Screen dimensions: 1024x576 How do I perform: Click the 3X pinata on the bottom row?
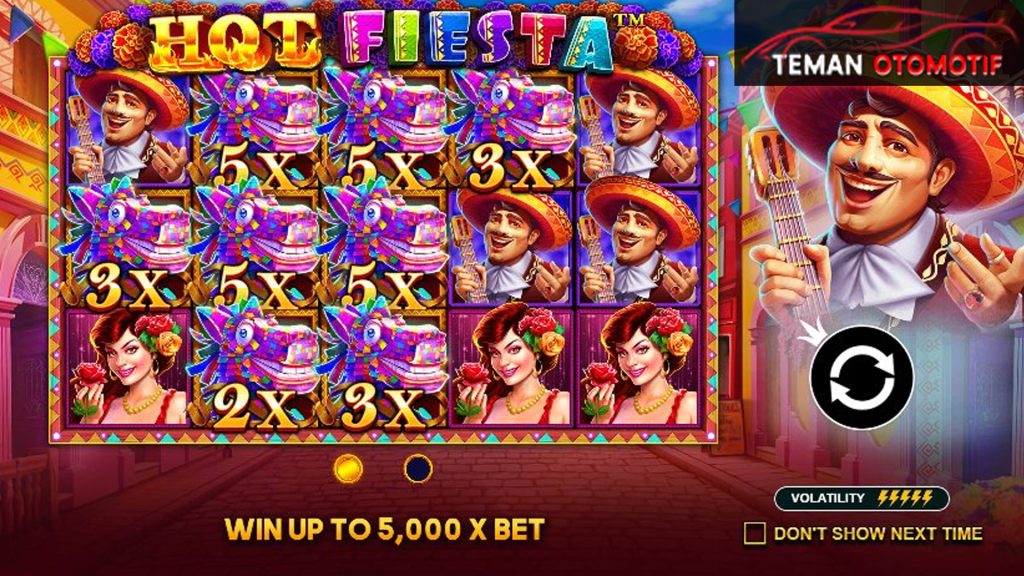click(x=383, y=369)
